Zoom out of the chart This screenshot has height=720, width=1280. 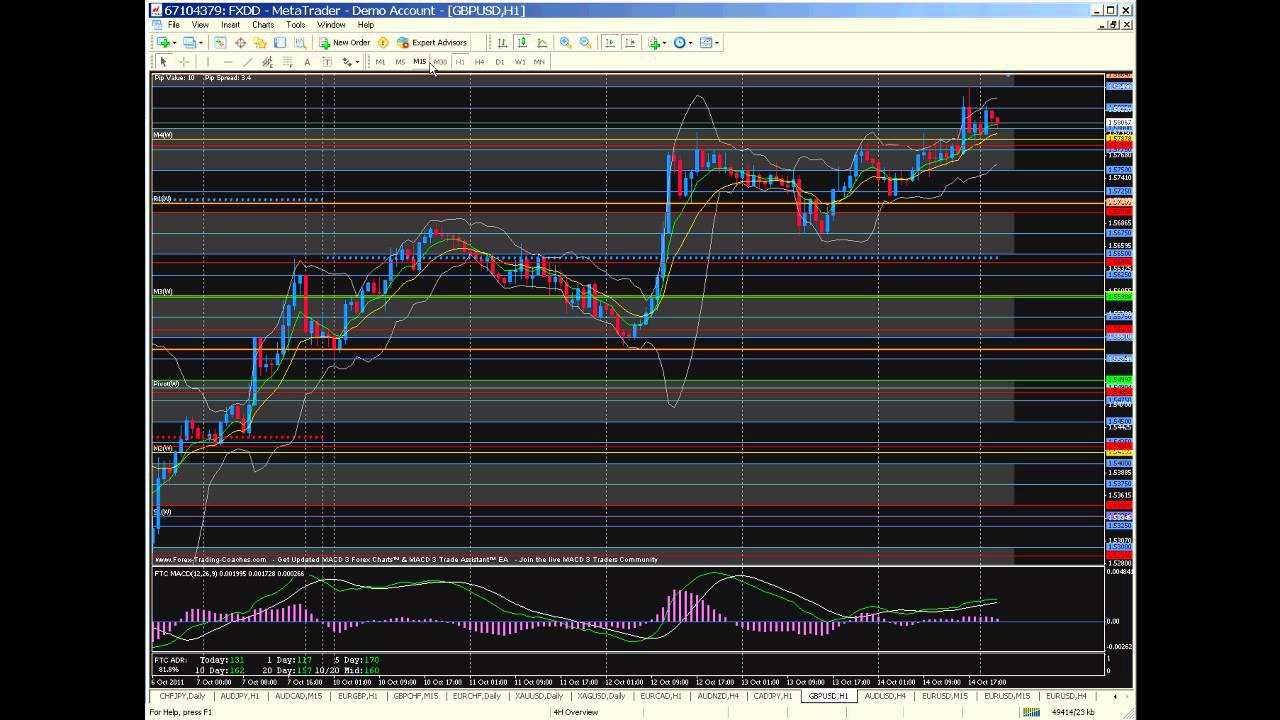(x=585, y=42)
